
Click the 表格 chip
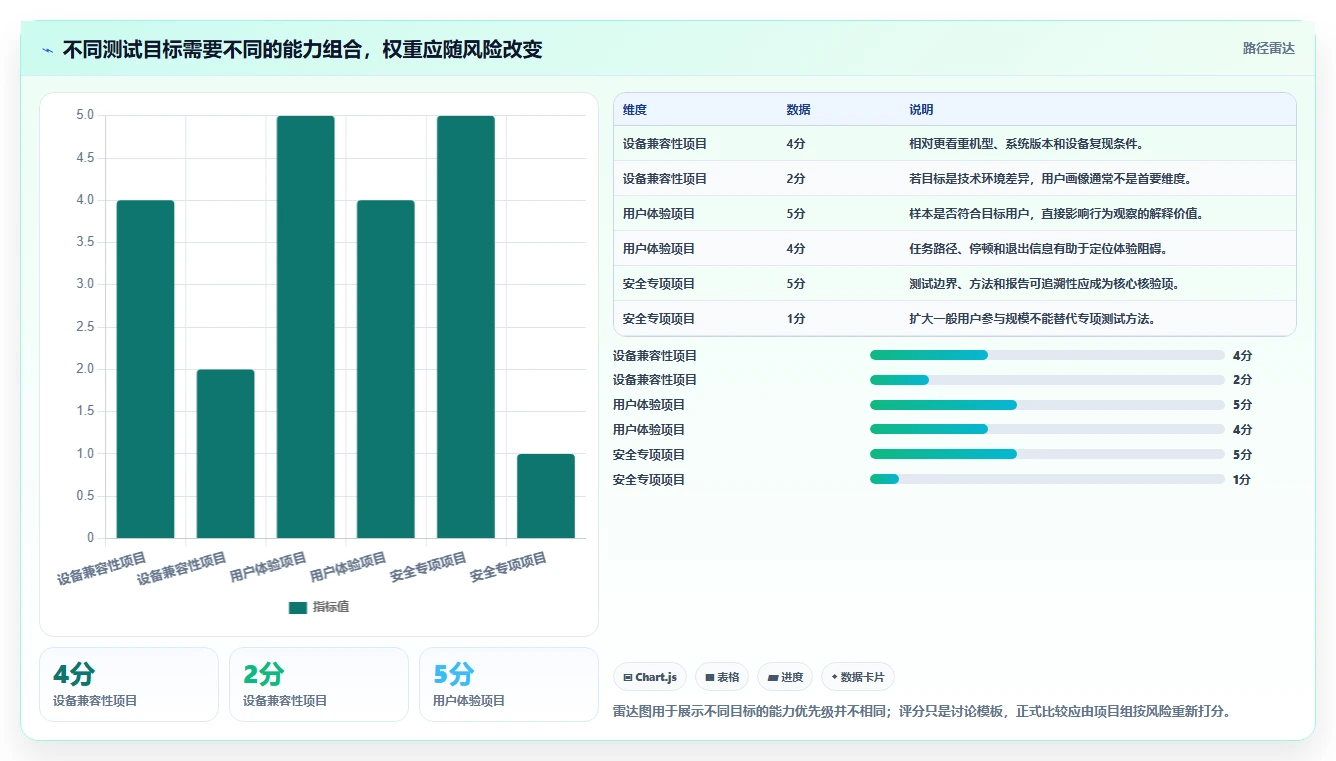click(x=722, y=677)
